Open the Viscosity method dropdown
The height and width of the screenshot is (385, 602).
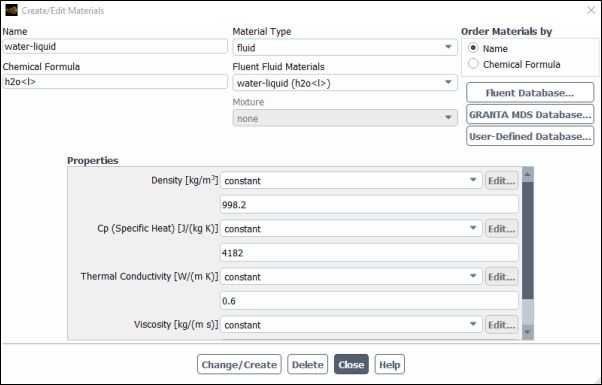351,325
